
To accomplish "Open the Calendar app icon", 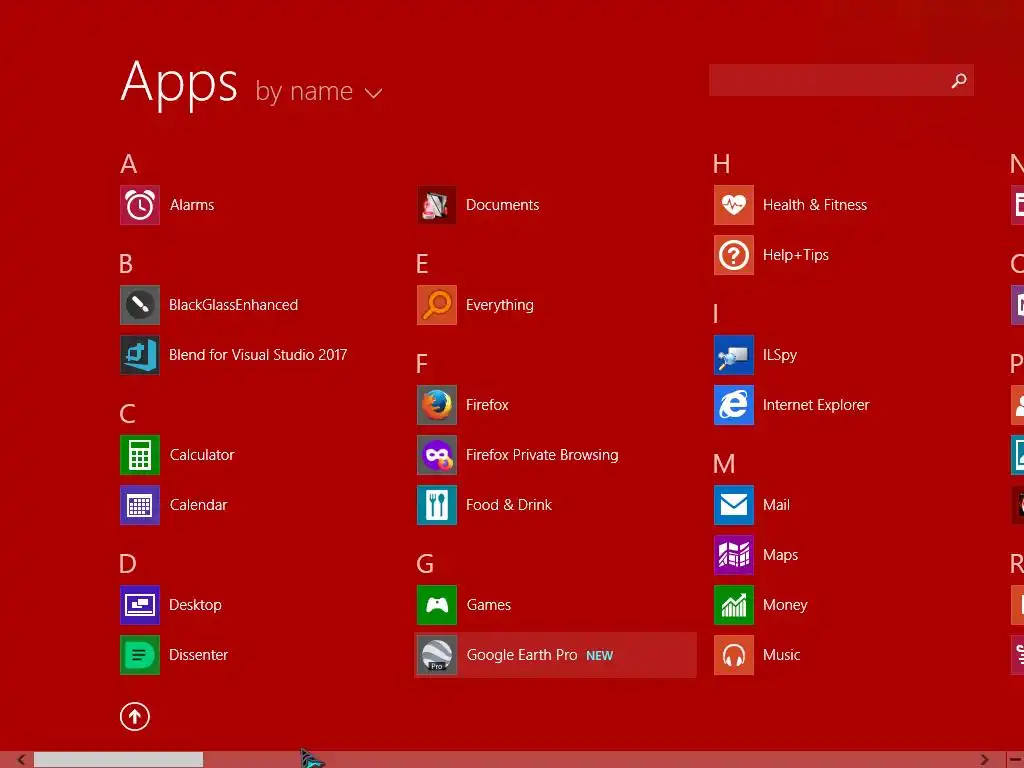I will [140, 505].
